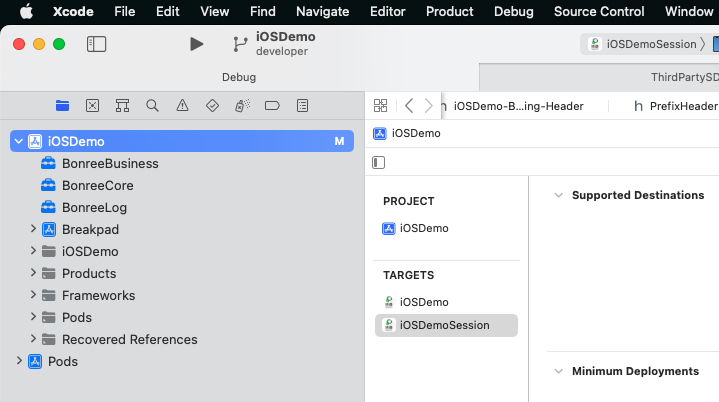Select the BonreeCore package

point(97,185)
